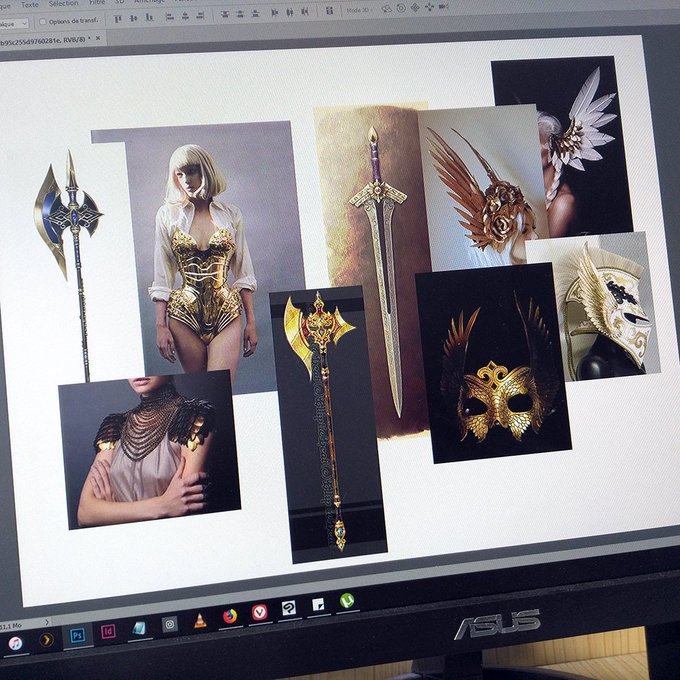Click Distribute right edges icon
This screenshot has height=680, width=680.
coord(305,12)
